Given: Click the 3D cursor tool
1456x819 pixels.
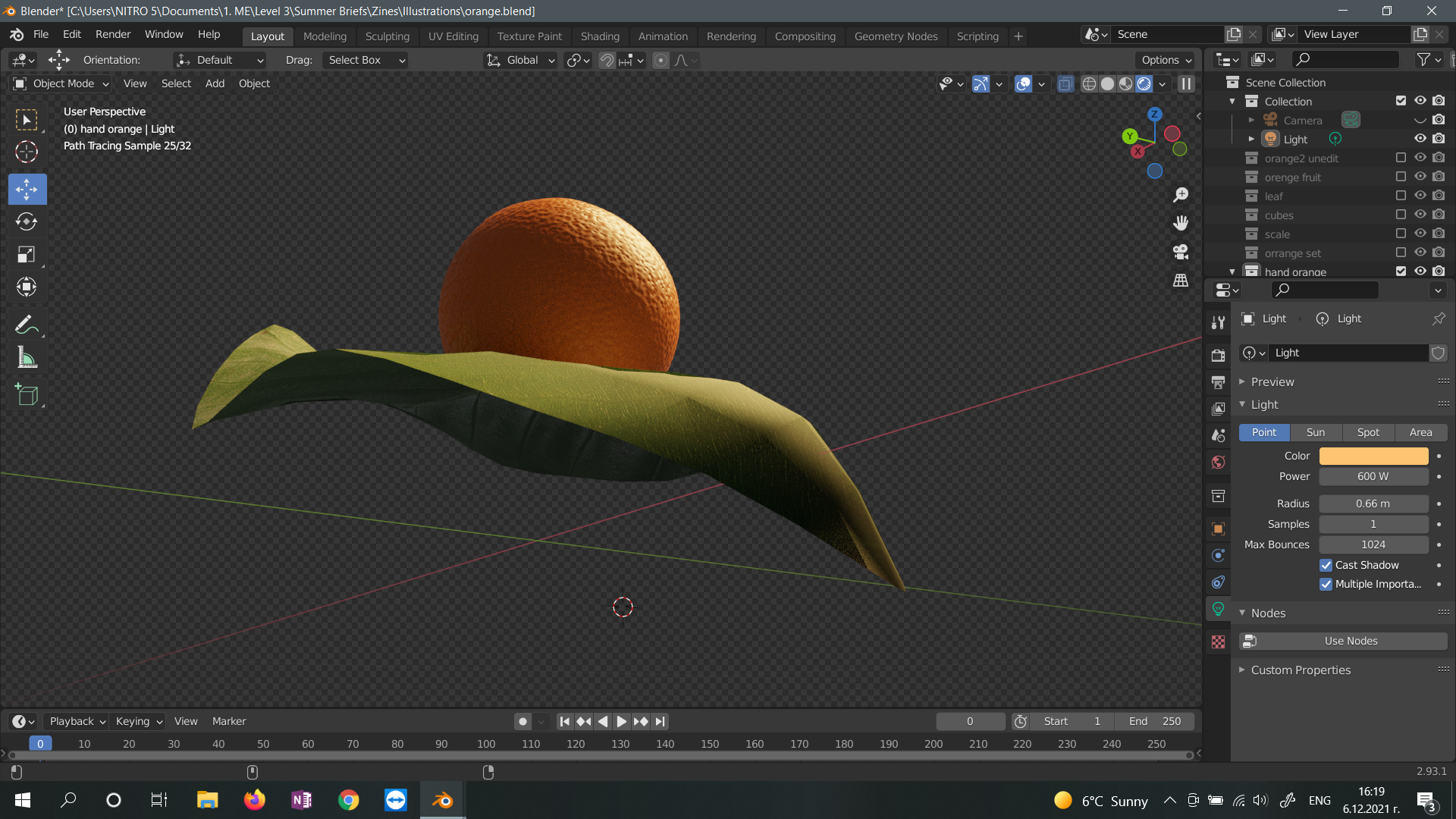Looking at the screenshot, I should 27,152.
